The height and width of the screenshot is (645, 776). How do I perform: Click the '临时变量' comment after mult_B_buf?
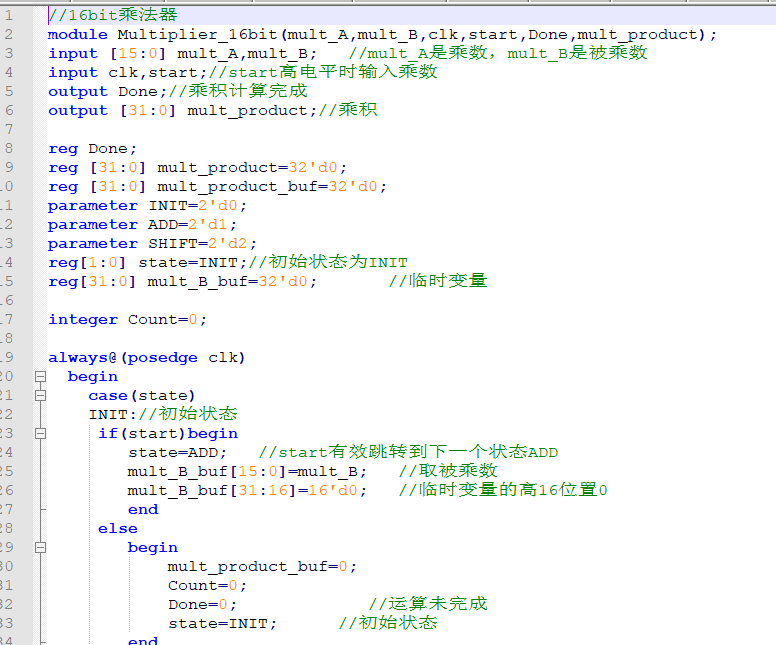(x=438, y=281)
